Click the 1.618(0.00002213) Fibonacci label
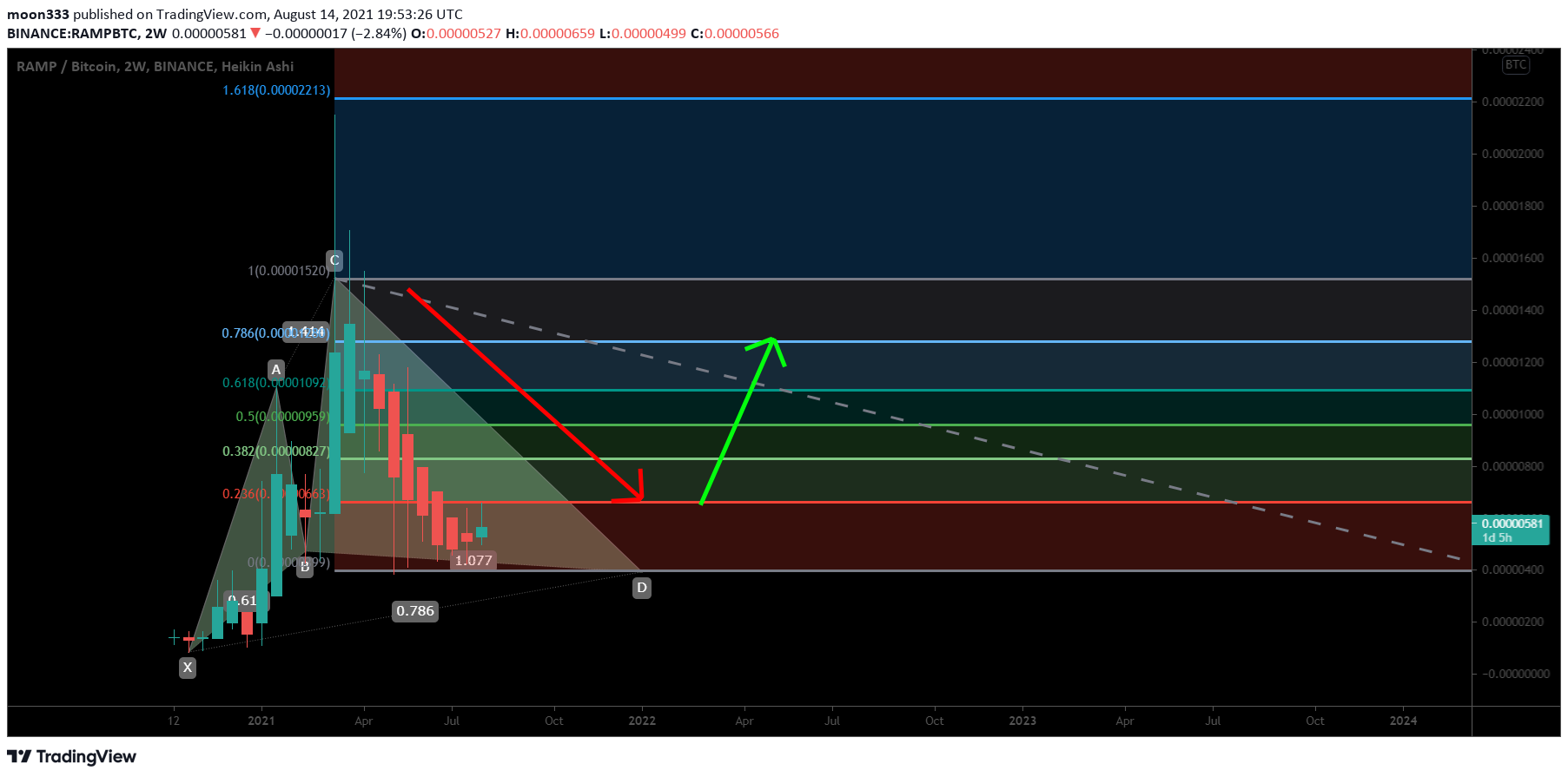Viewport: 1568px width, 777px height. coord(276,90)
